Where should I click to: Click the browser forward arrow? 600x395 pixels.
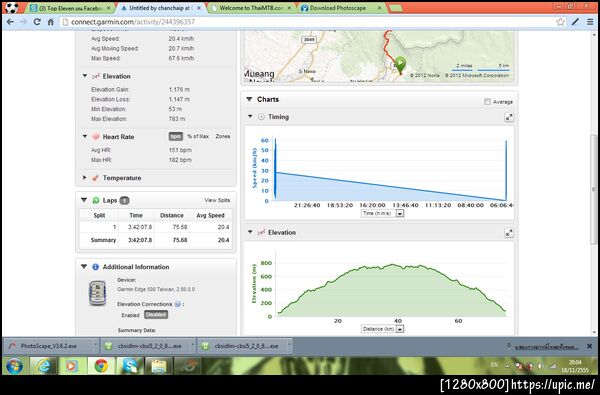23,22
